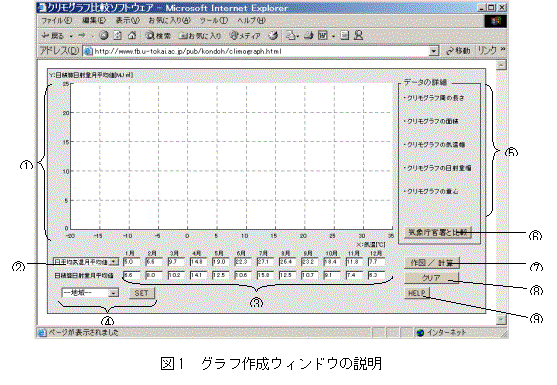Click the Discuss toolbar icon
This screenshot has width=557, height=385.
pyautogui.click(x=345, y=35)
